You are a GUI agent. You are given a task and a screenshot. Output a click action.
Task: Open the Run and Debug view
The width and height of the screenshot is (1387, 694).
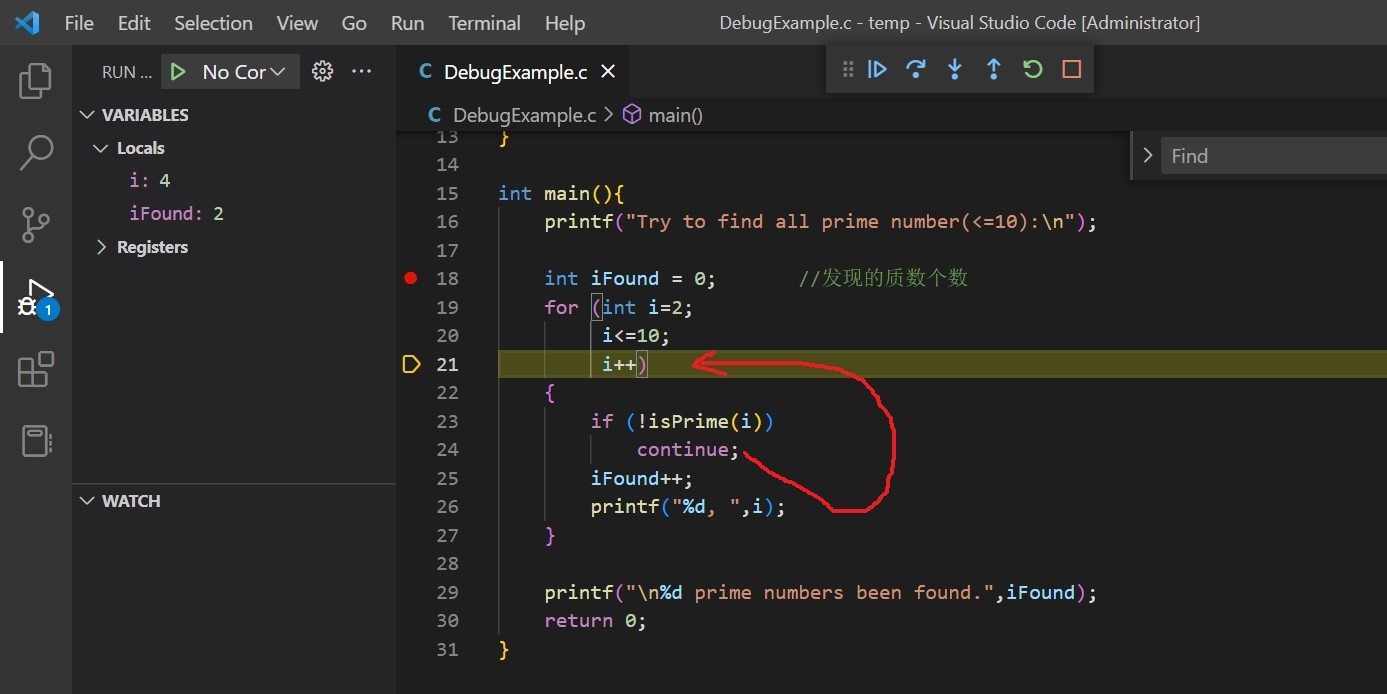[36, 299]
